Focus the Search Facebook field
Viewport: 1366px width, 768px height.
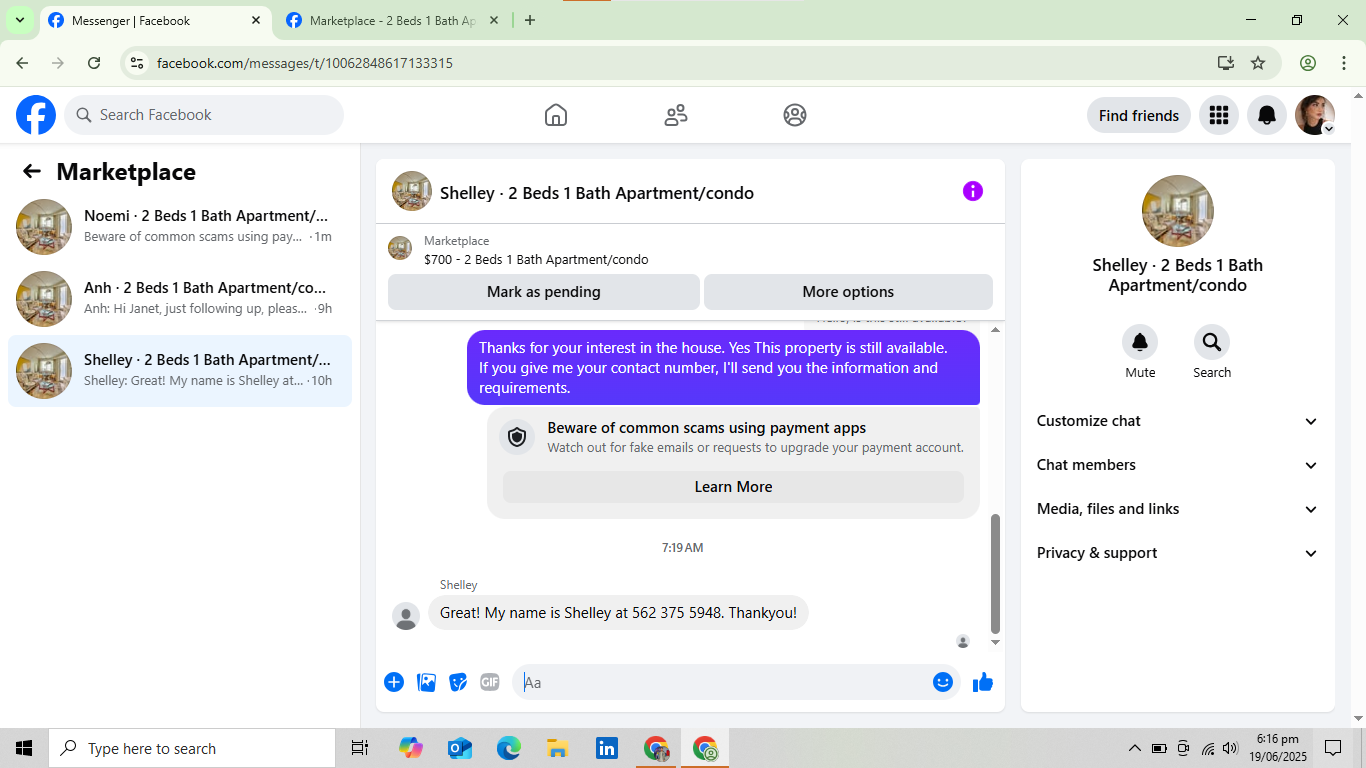click(204, 115)
